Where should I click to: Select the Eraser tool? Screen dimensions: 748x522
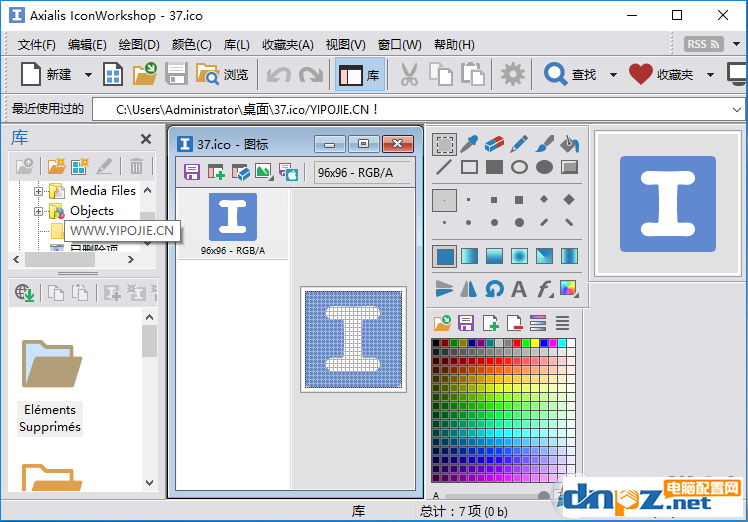coord(494,144)
